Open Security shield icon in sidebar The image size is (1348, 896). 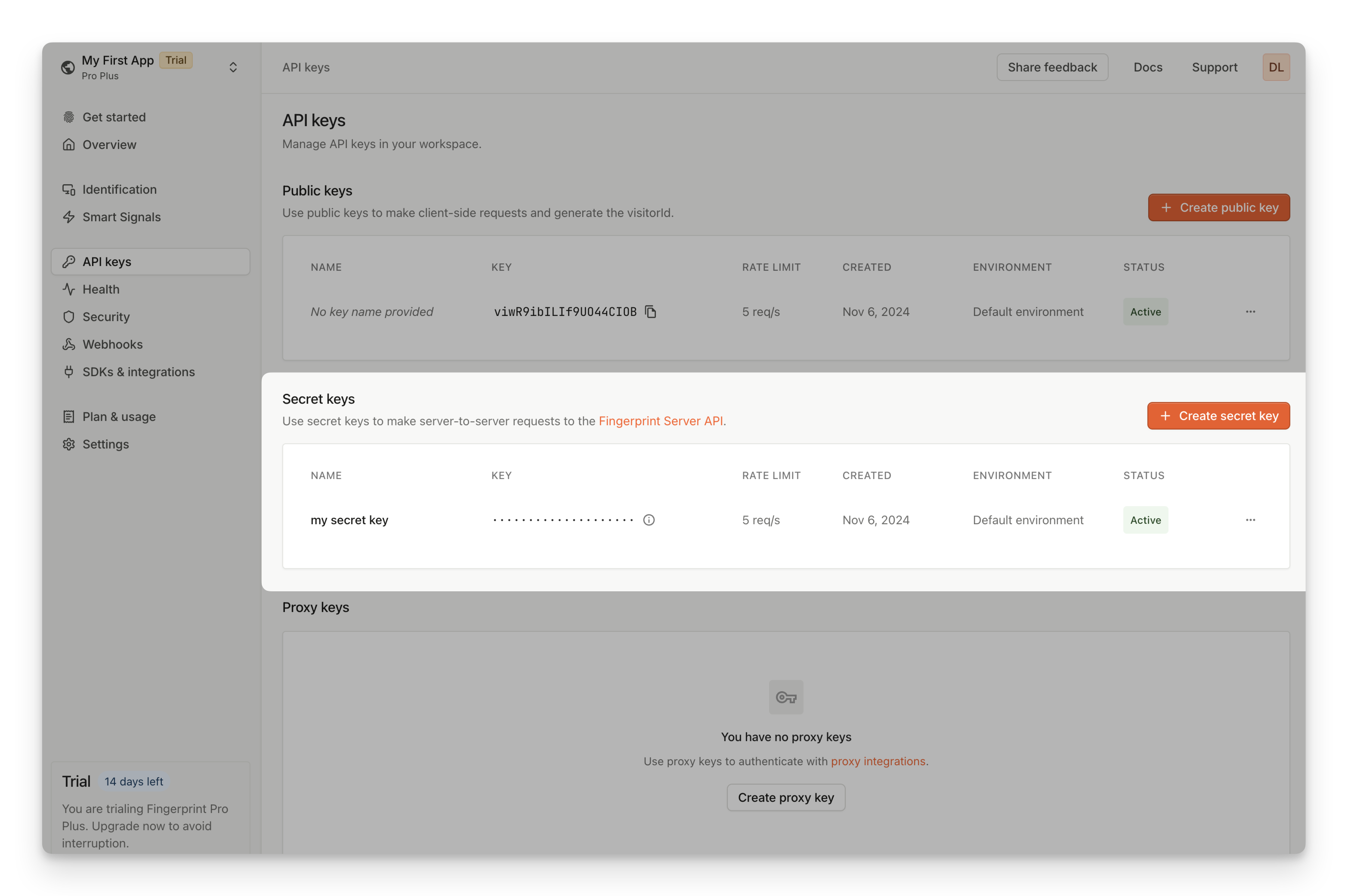pos(68,317)
